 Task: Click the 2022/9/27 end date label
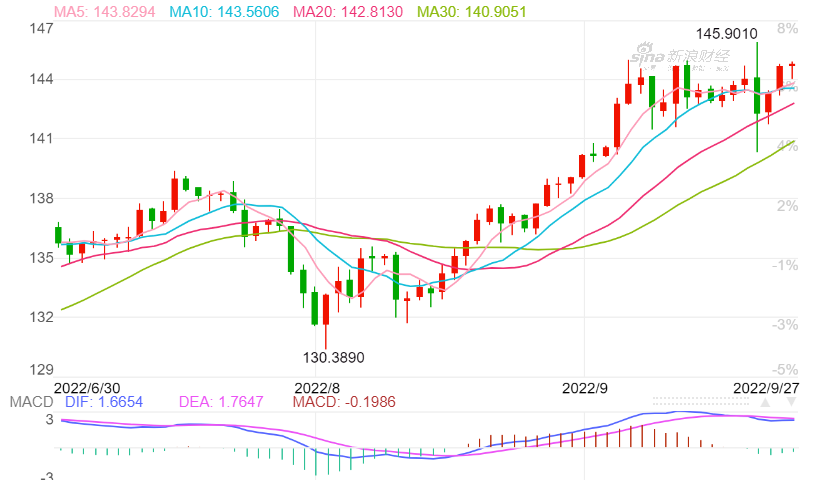pyautogui.click(x=766, y=388)
